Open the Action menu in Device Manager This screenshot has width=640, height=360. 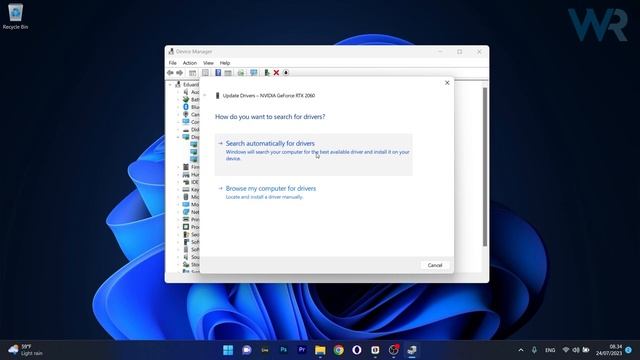click(189, 63)
